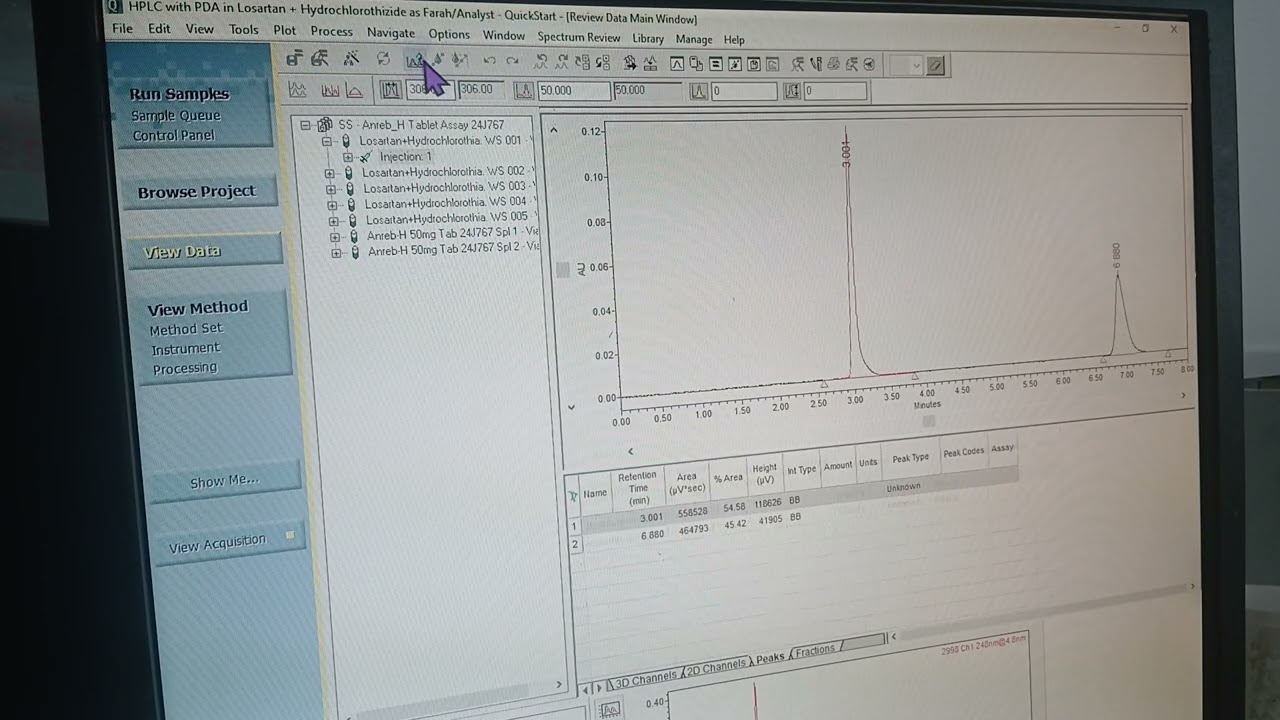Expand the Losartan+Hydrochlorothia. WS 005 node
Viewport: 1280px width, 720px height.
click(x=332, y=220)
